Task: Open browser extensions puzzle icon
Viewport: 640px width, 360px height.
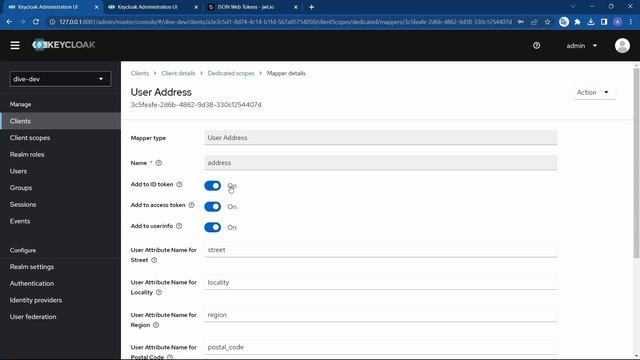Action: pos(577,22)
